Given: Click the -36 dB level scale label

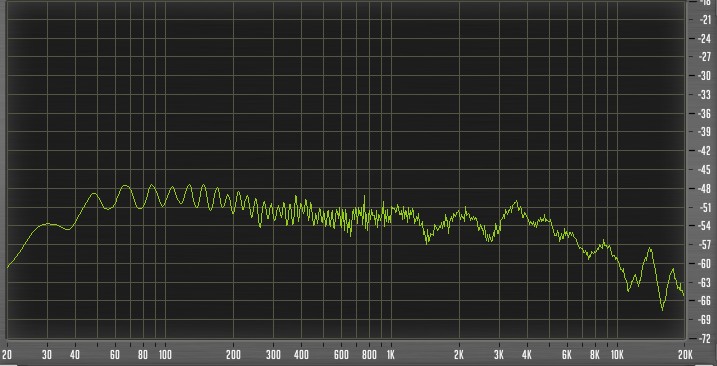Looking at the screenshot, I should (703, 113).
